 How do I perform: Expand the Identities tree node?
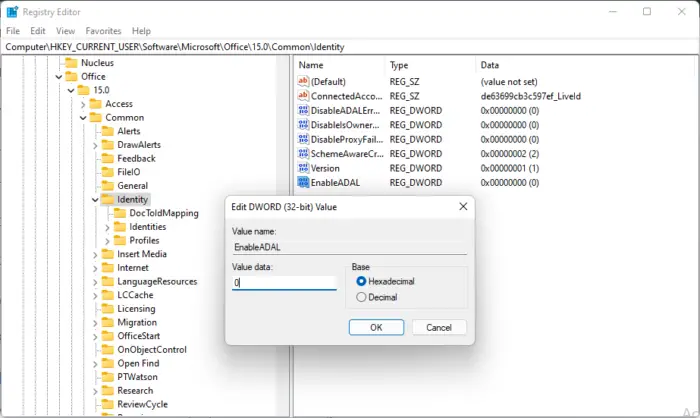click(x=107, y=227)
